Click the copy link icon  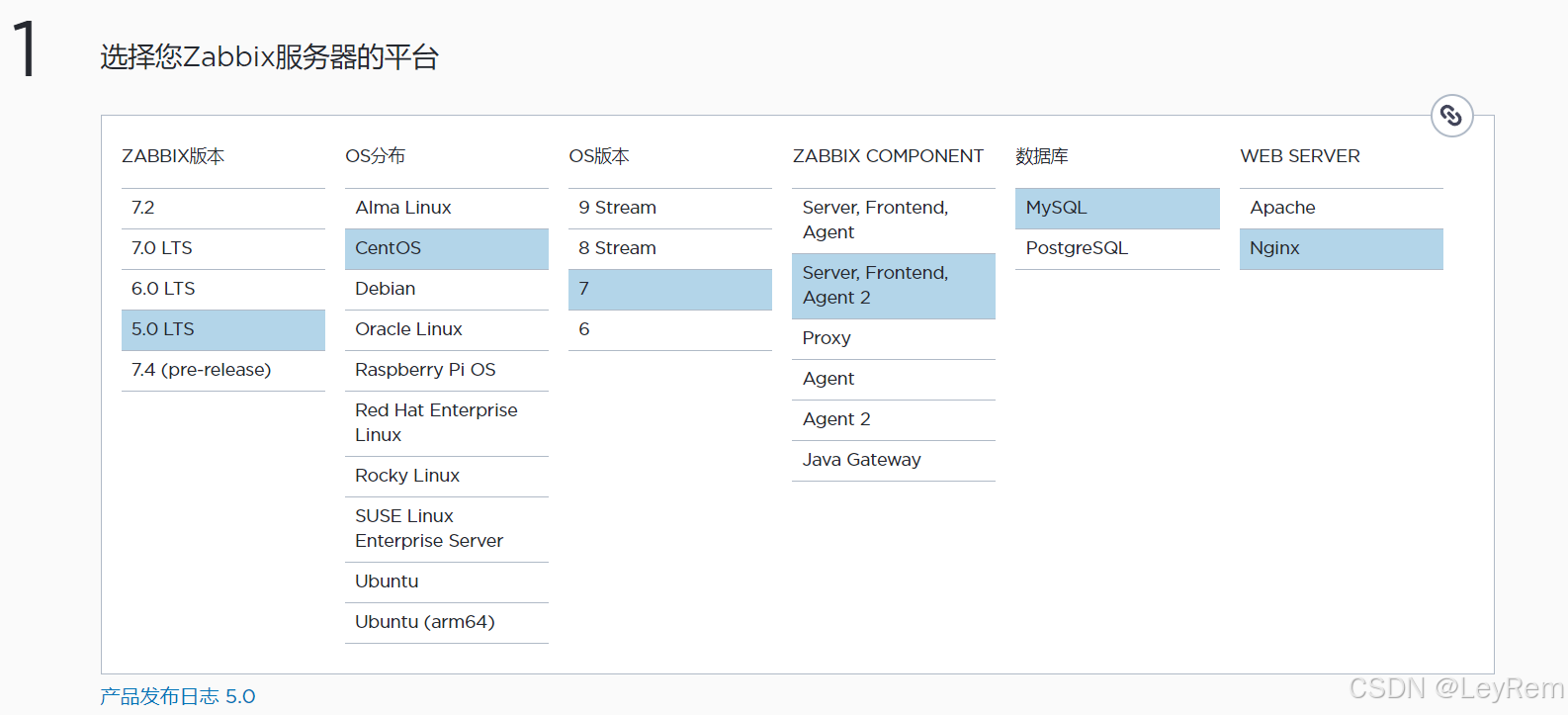pyautogui.click(x=1451, y=117)
